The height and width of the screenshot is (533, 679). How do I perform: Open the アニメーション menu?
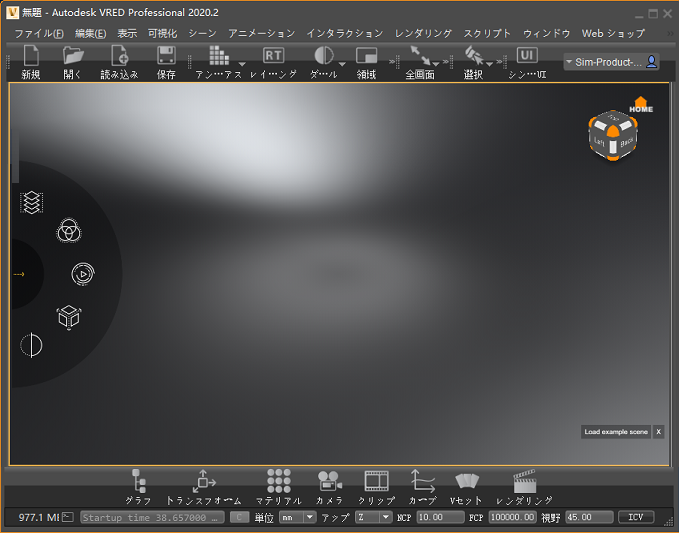[262, 33]
